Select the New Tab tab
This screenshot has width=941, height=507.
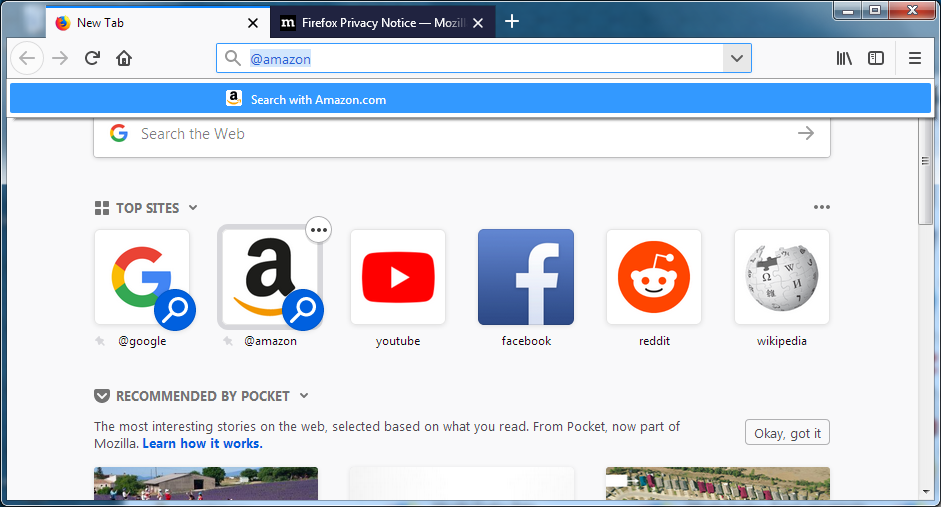[158, 22]
